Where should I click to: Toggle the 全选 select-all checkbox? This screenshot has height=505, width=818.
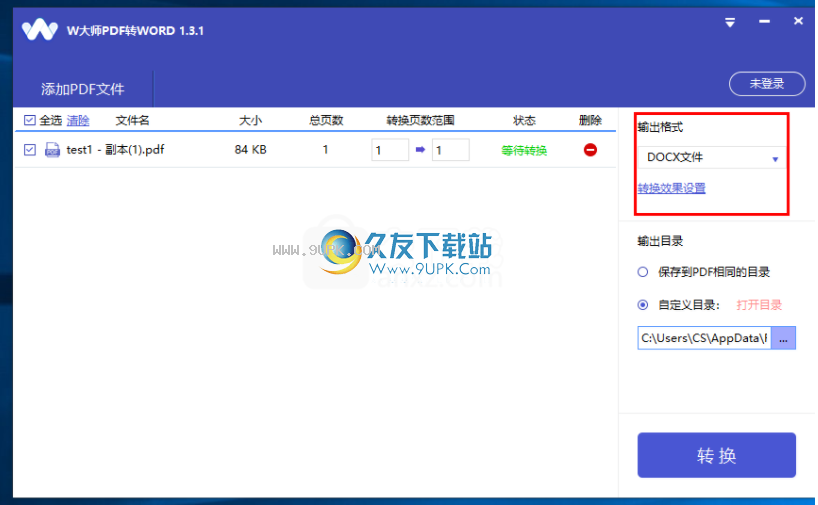point(30,121)
